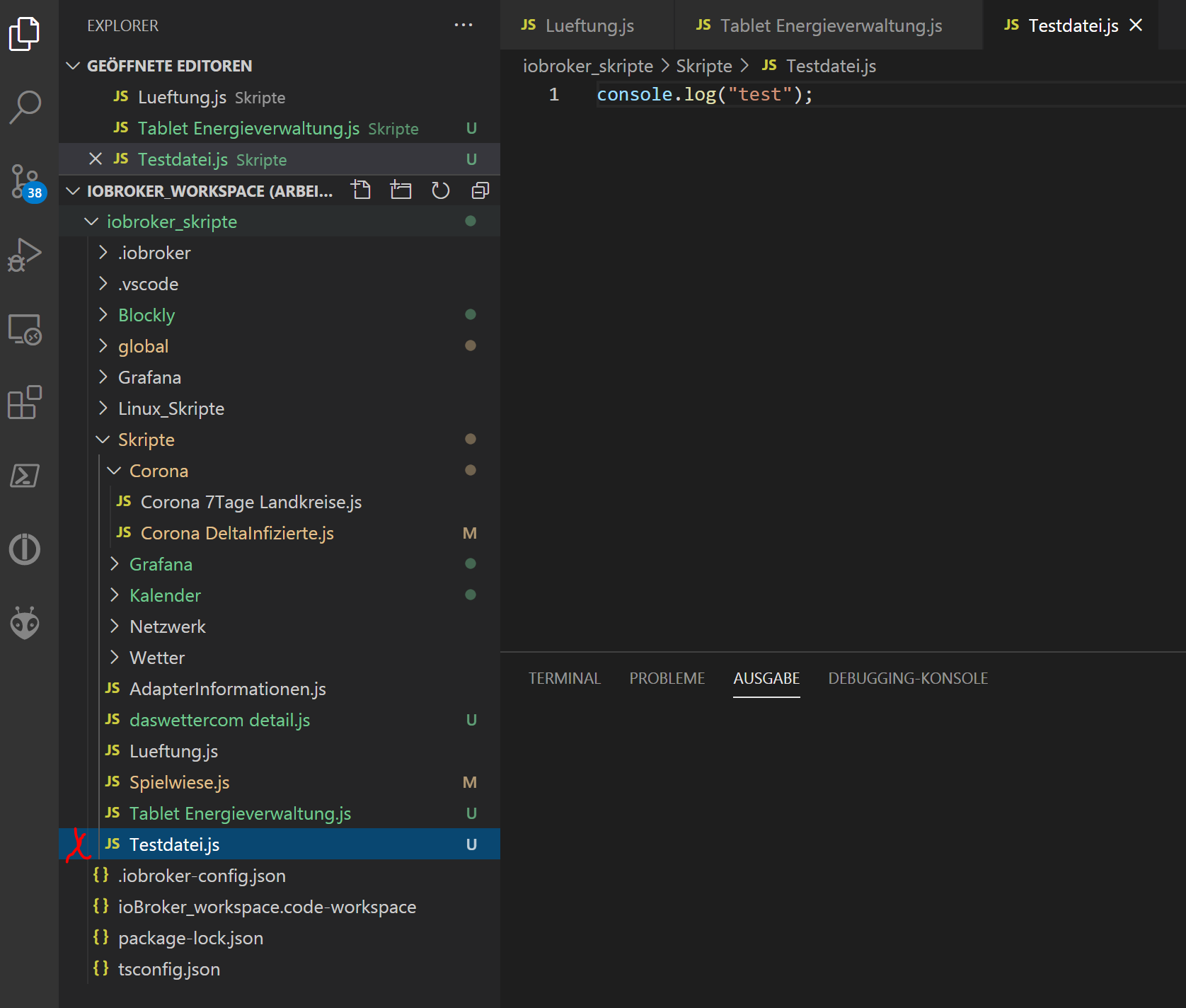
Task: Open Corona DeltaInfizierte.js file
Action: click(280, 533)
